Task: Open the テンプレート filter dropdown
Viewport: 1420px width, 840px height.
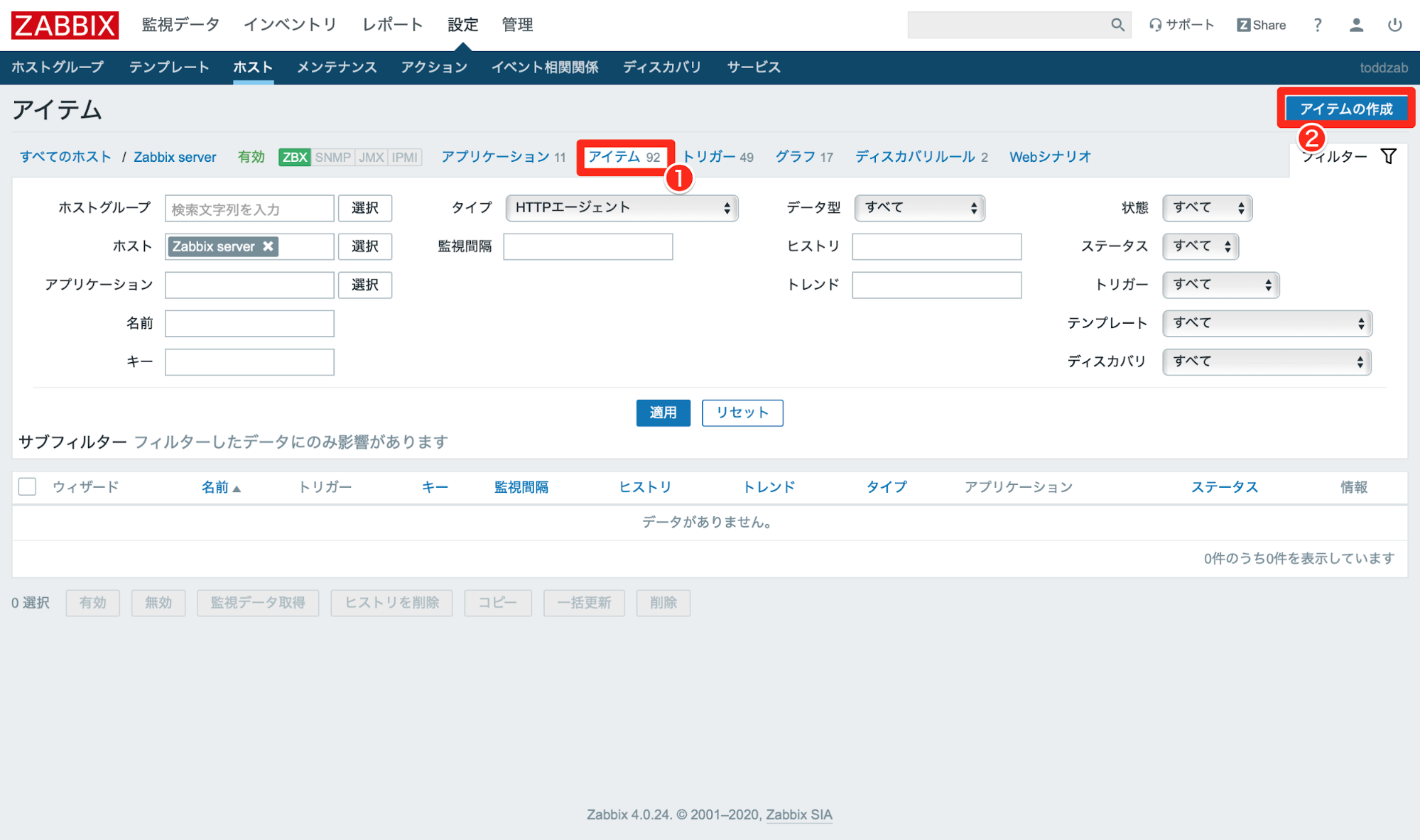Action: tap(1267, 323)
